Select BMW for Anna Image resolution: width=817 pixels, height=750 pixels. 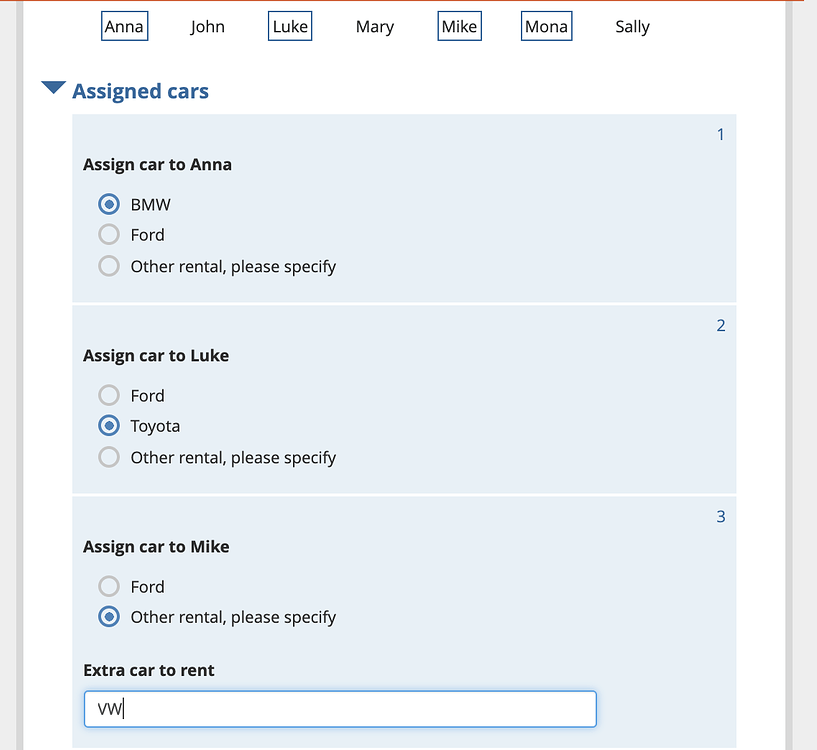pos(108,204)
